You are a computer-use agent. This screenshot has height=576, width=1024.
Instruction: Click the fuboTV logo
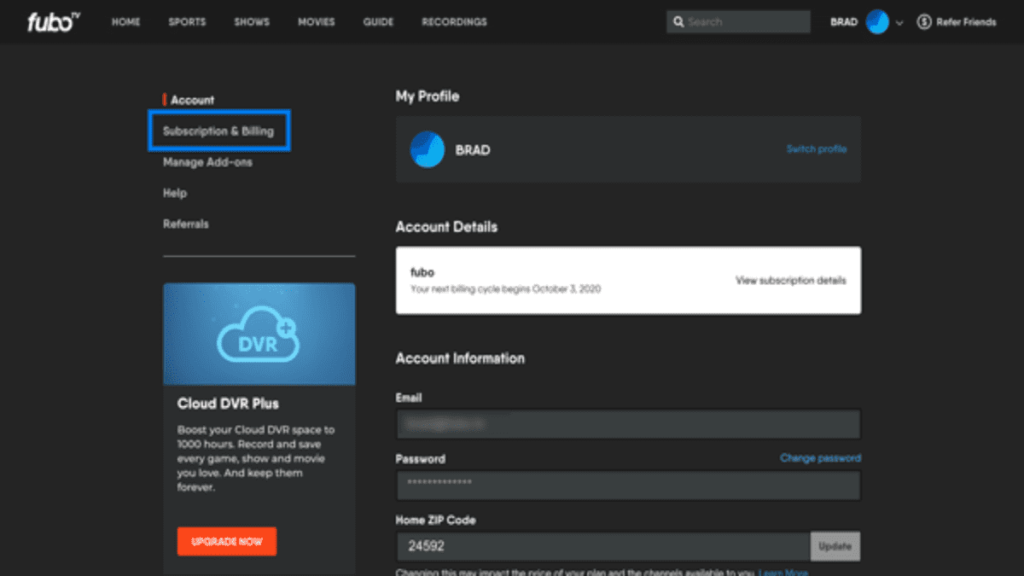pyautogui.click(x=52, y=21)
